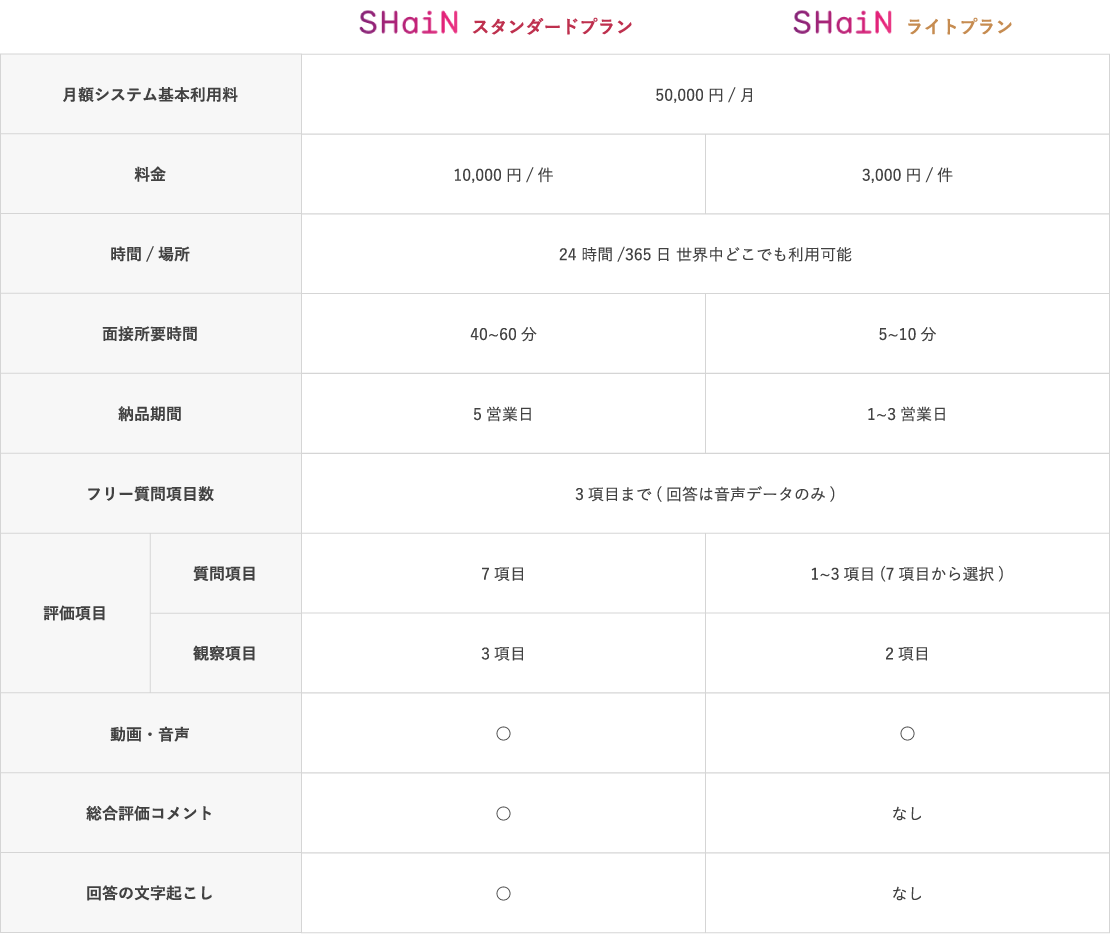Screen dimensions: 1110x940
Task: Click the light plan circle for 動画・音声
Action: (x=907, y=734)
